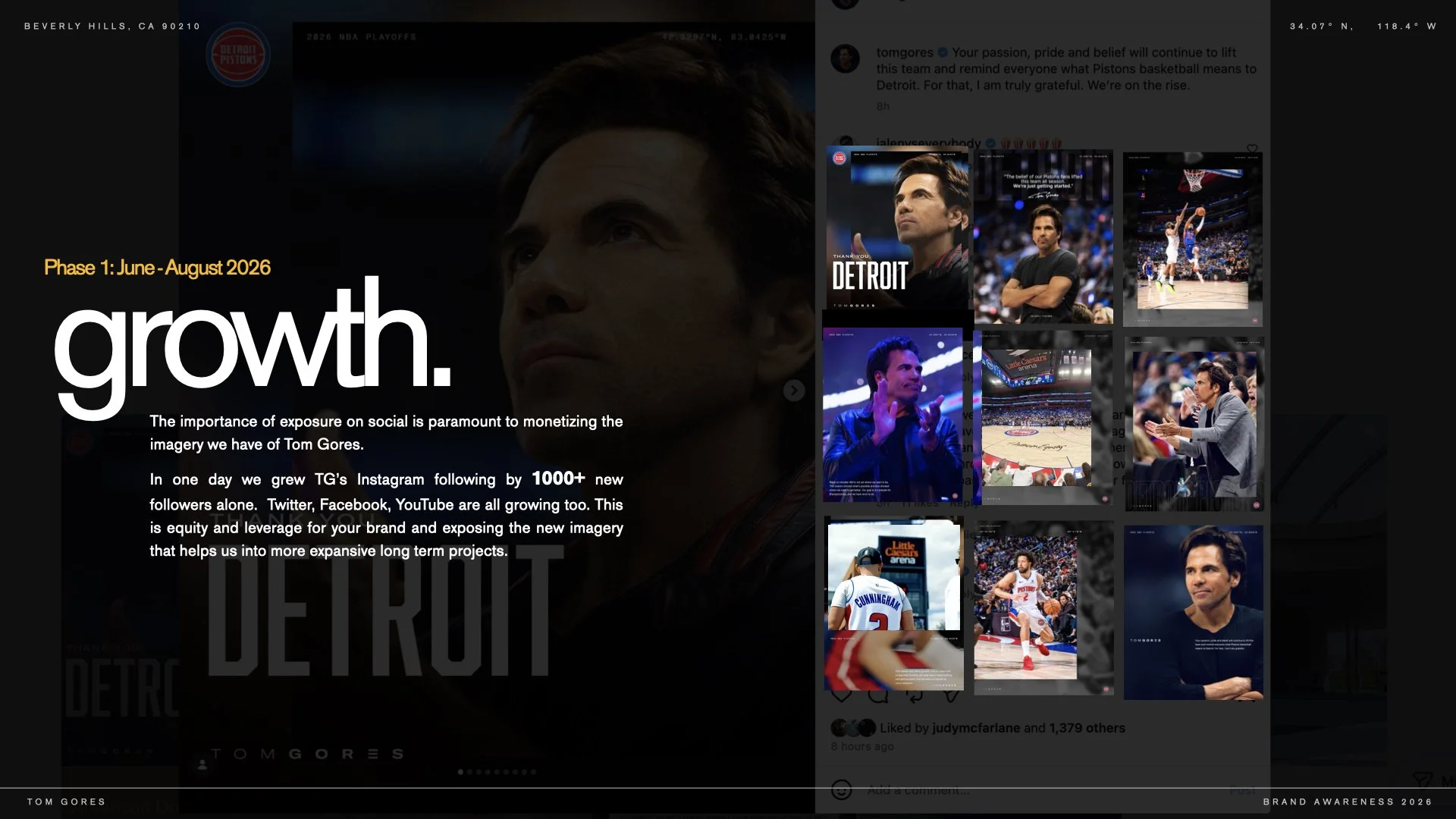1456x819 pixels.
Task: Click the 'TOM GORES' footer label
Action: click(x=67, y=802)
